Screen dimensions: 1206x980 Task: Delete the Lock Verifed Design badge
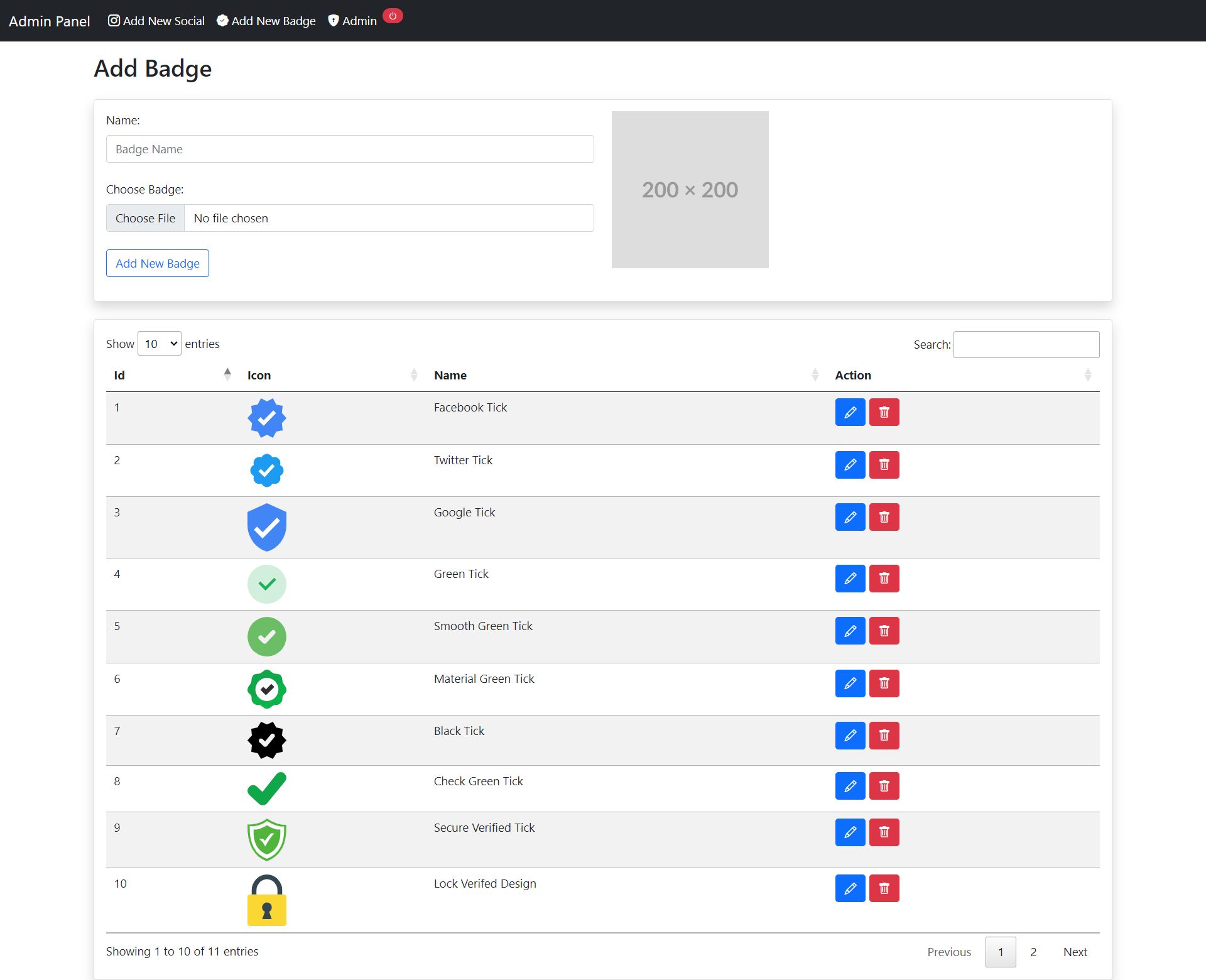coord(884,888)
